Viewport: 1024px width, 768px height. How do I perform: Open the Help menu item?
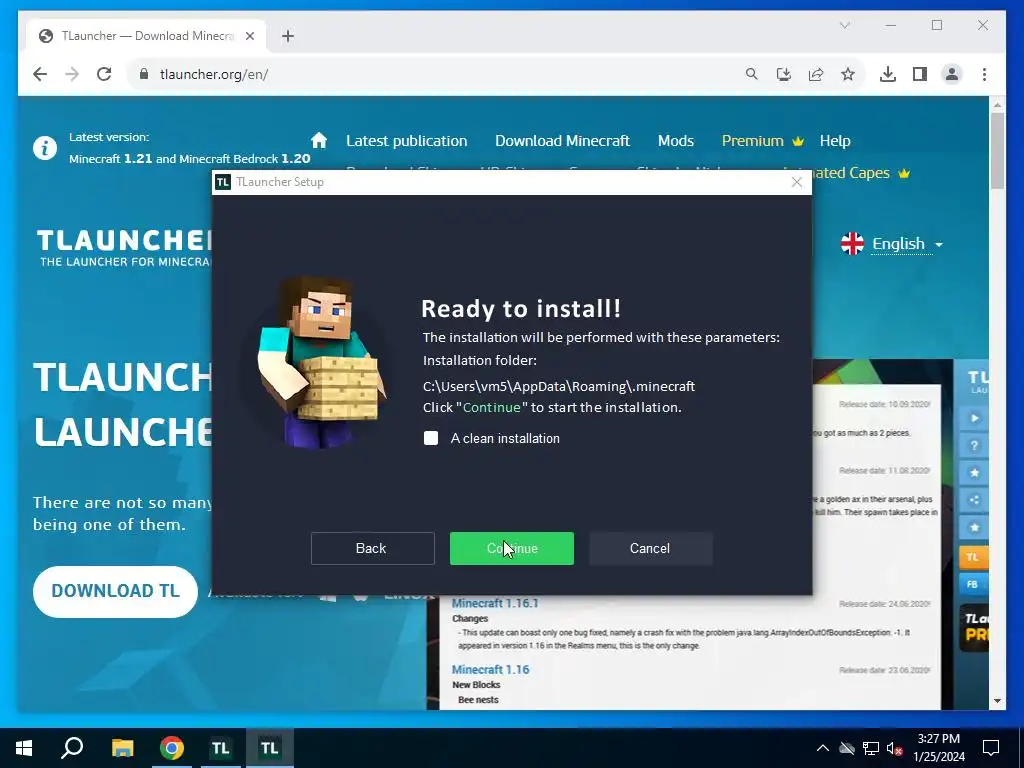(835, 141)
